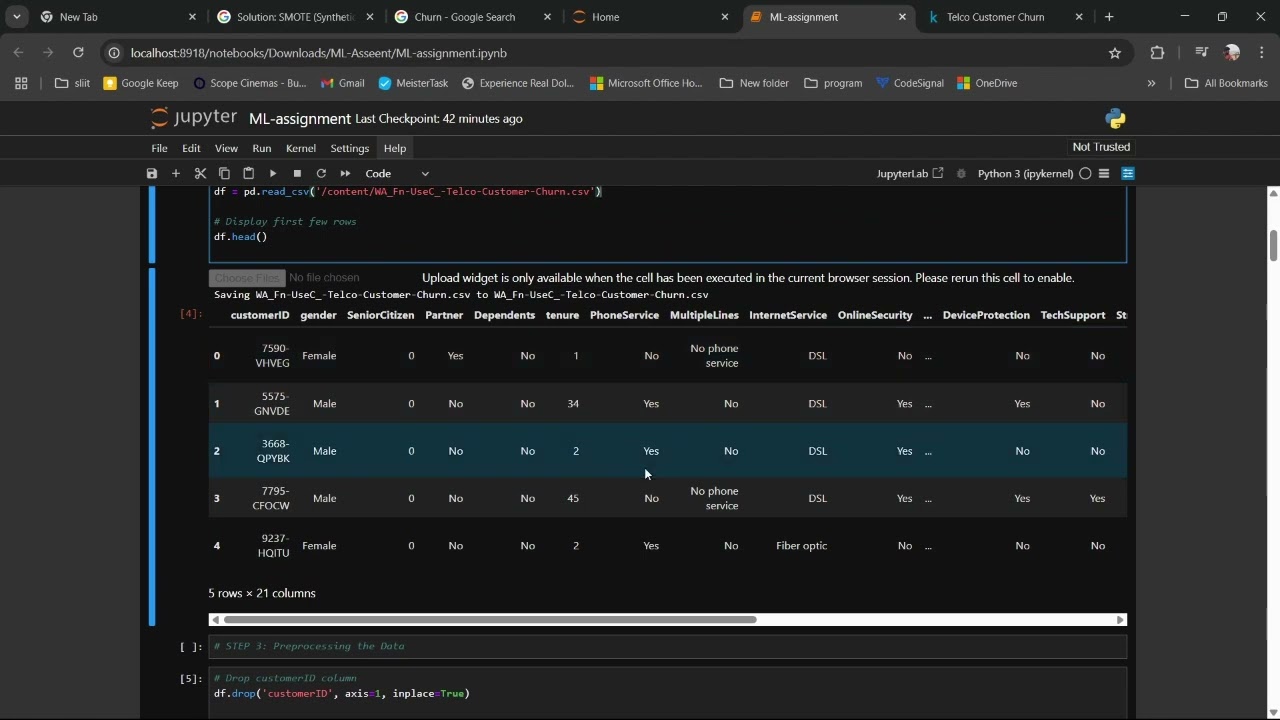Screen dimensions: 1280x720
Task: Click the debugger bug icon in notebook toolbar
Action: [x=961, y=174]
